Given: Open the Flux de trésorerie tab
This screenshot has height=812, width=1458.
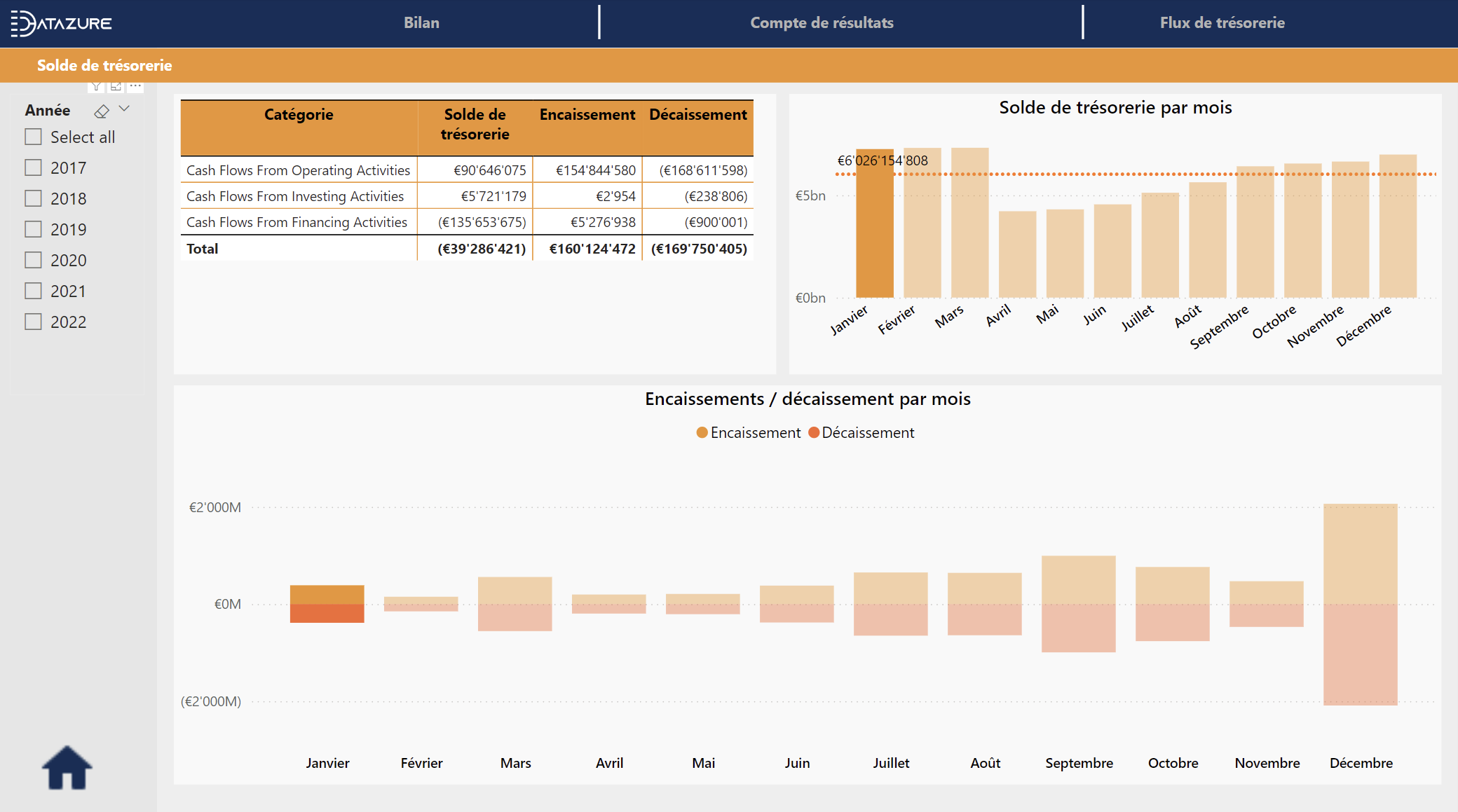Looking at the screenshot, I should coord(1222,22).
